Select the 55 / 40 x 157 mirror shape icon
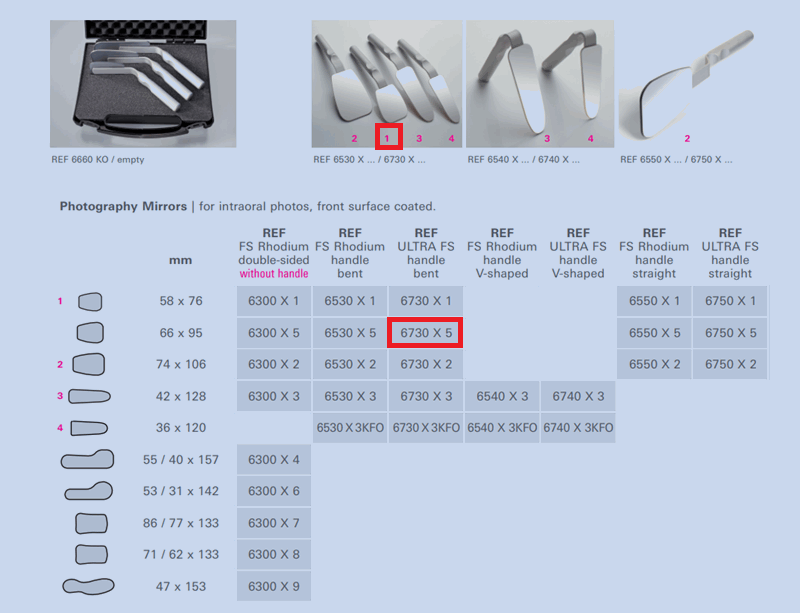 tap(87, 459)
